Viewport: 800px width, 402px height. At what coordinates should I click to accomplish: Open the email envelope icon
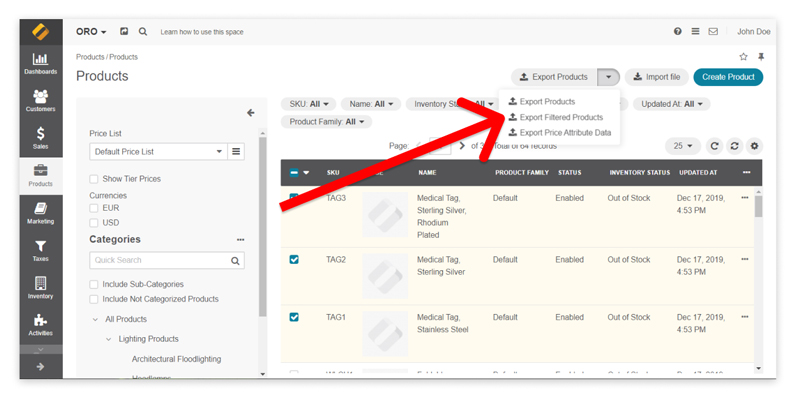coord(713,32)
